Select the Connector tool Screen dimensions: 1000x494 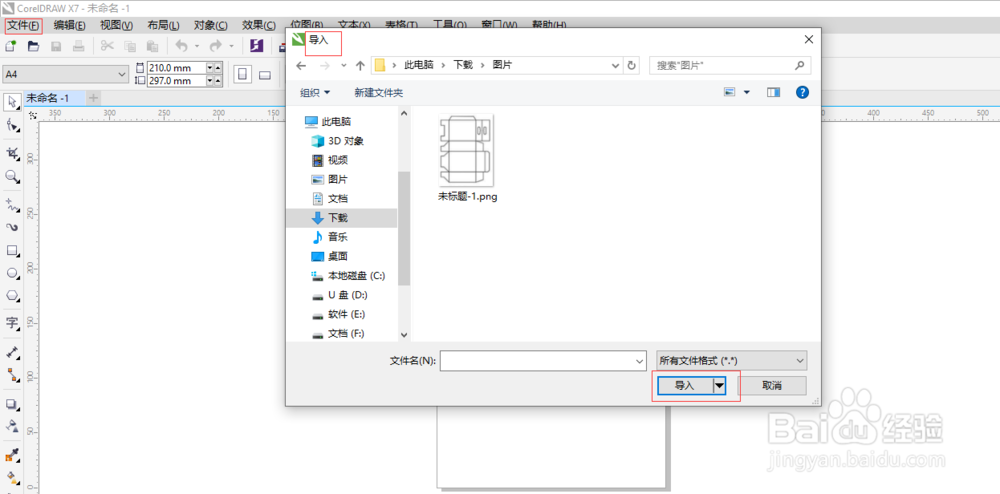click(11, 375)
